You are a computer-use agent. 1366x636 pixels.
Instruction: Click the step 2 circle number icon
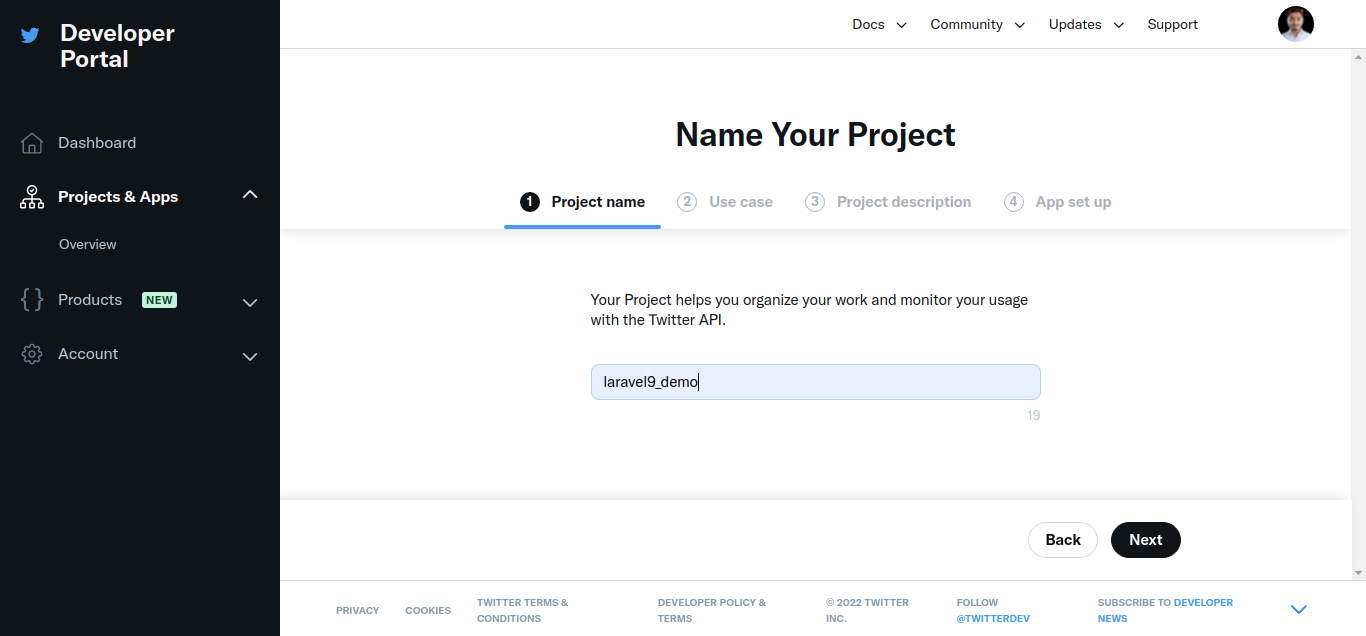[687, 202]
